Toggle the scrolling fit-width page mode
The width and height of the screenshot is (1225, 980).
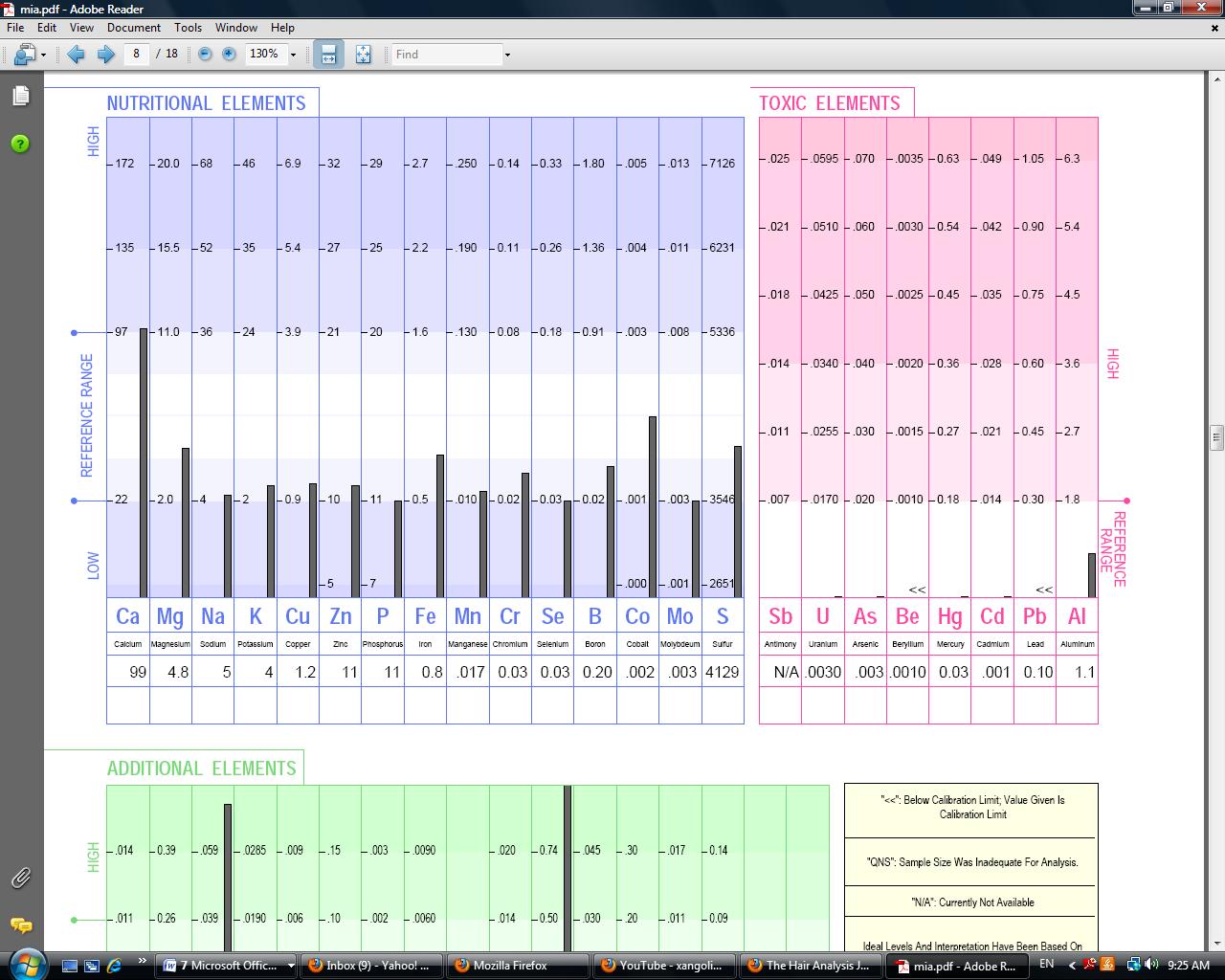pos(328,55)
